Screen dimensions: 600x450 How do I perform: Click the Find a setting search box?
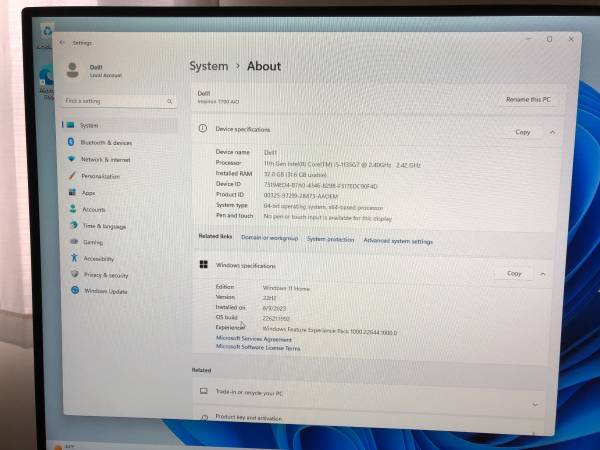click(120, 101)
